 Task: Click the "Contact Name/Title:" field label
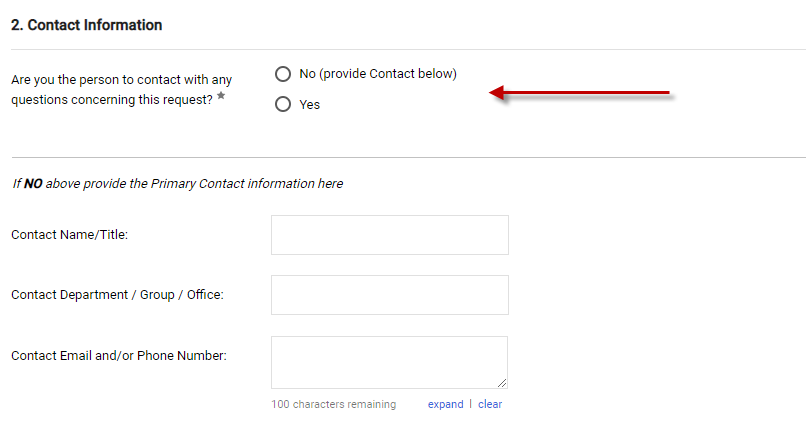[x=69, y=235]
